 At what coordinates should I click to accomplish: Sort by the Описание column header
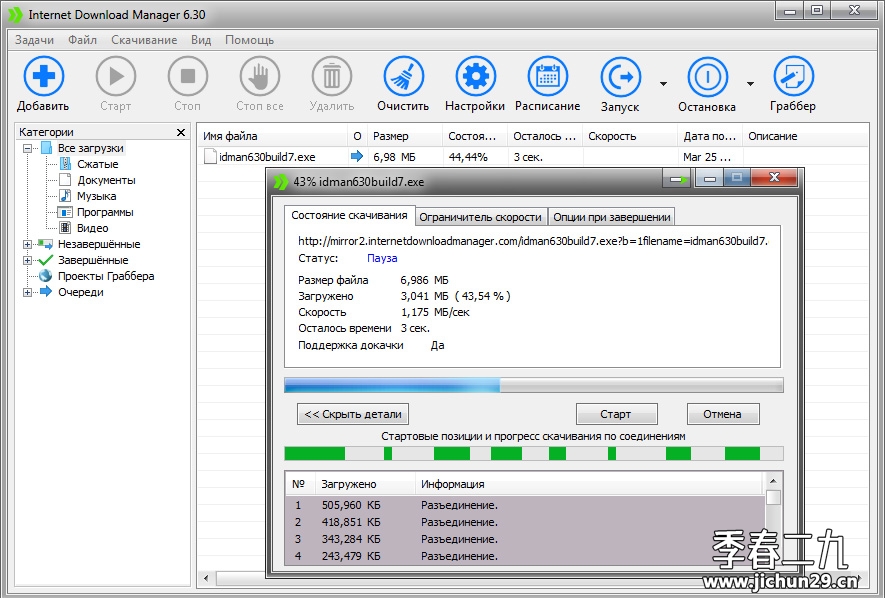pos(805,136)
